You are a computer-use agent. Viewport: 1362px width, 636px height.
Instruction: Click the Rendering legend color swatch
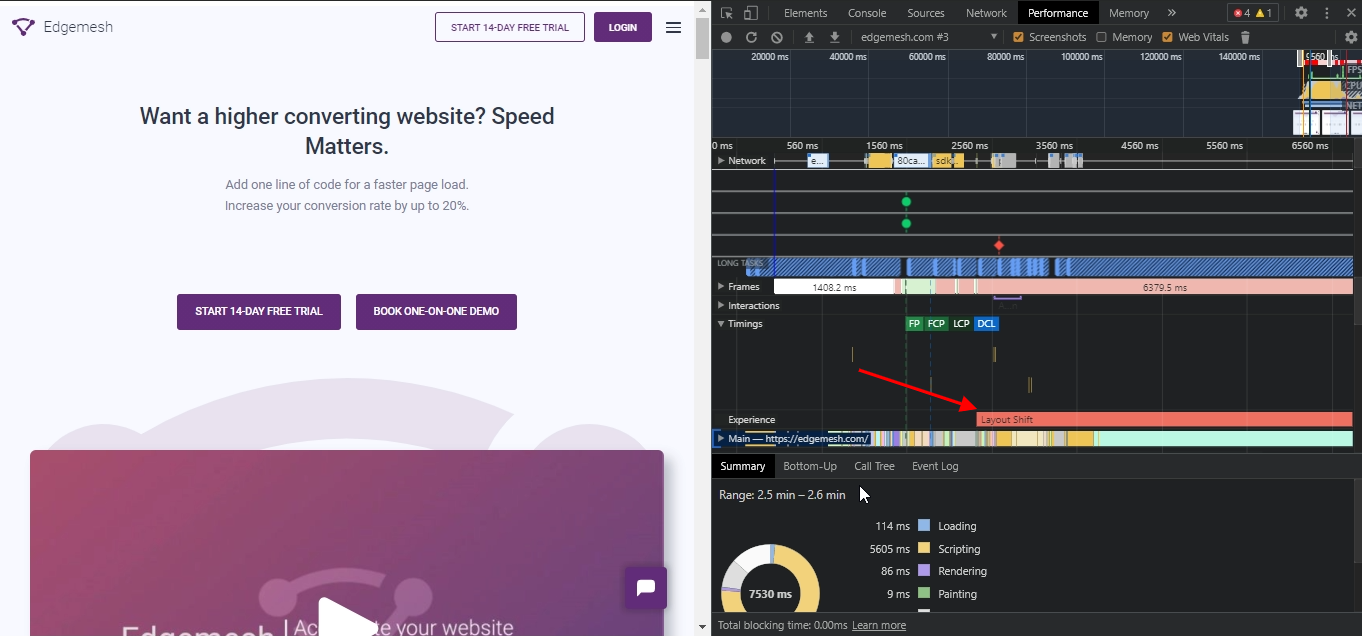click(x=924, y=571)
